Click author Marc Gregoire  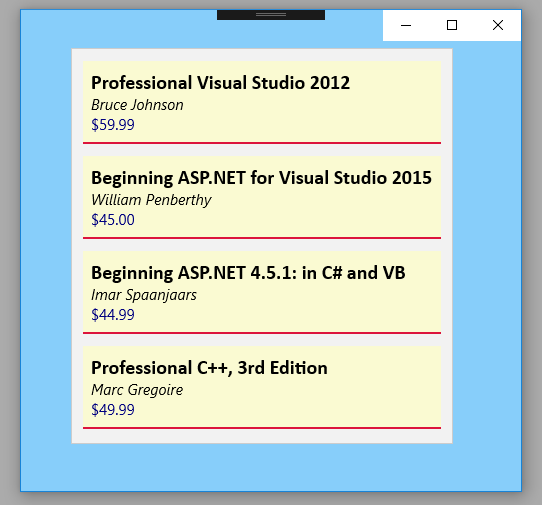137,390
